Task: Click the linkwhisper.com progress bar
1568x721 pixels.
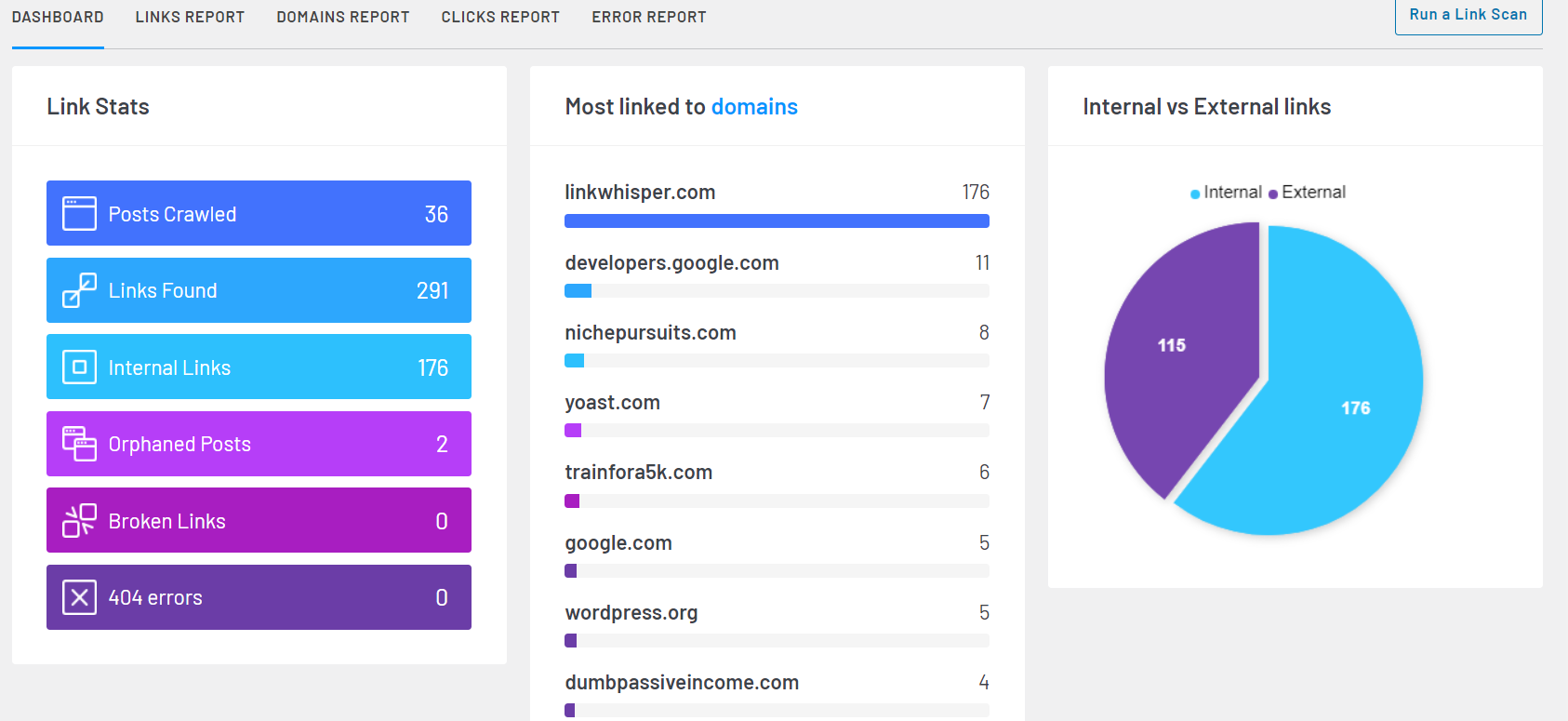Action: pos(777,220)
